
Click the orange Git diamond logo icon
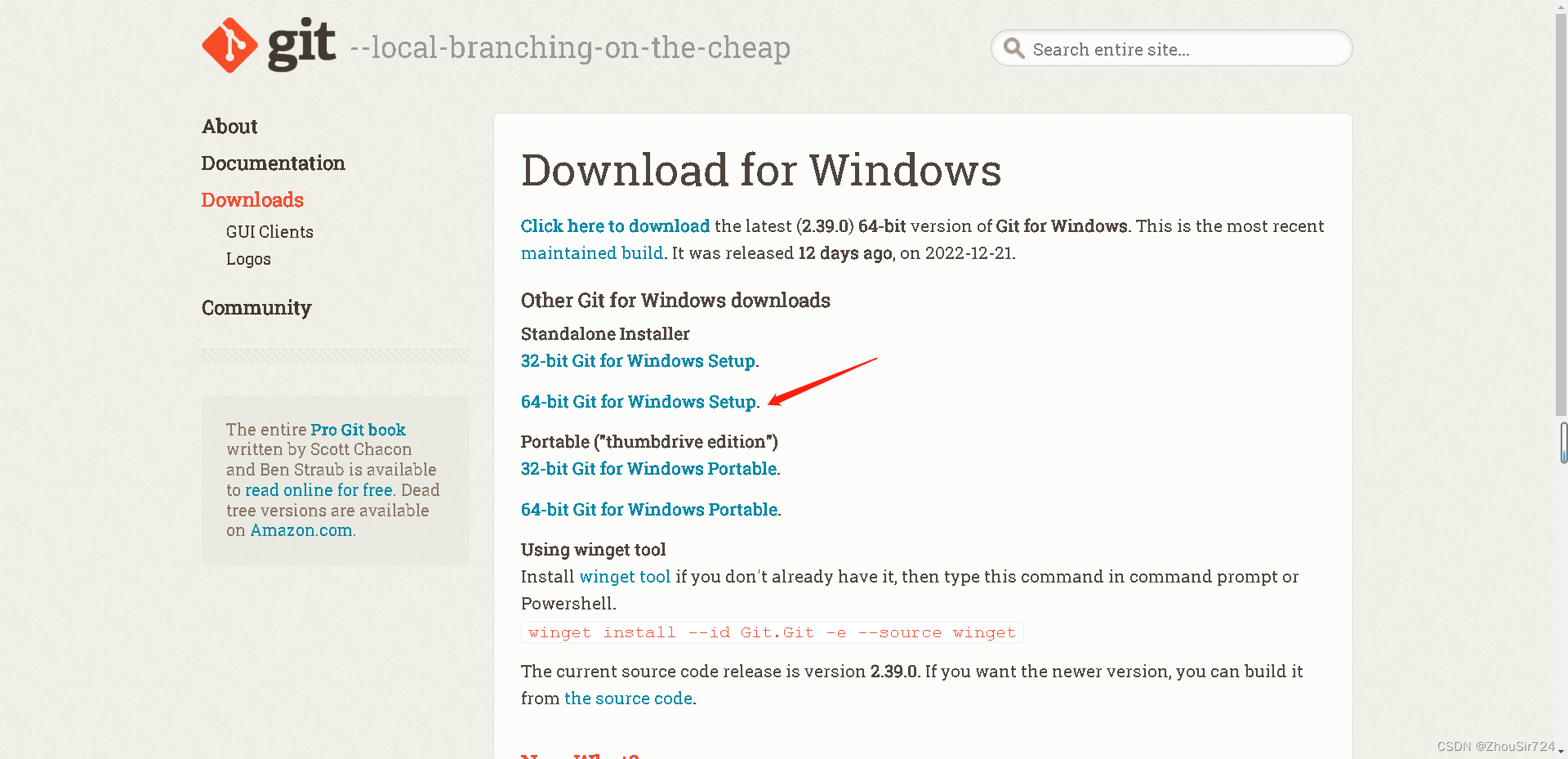point(229,46)
